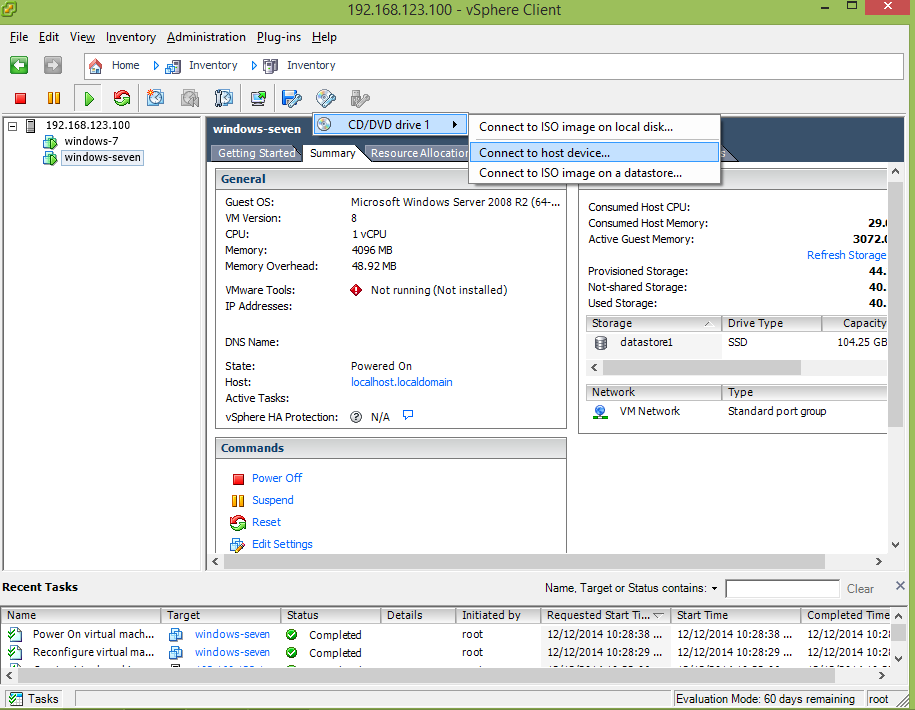915x710 pixels.
Task: Click the Tasks icon in status bar
Action: click(x=16, y=699)
